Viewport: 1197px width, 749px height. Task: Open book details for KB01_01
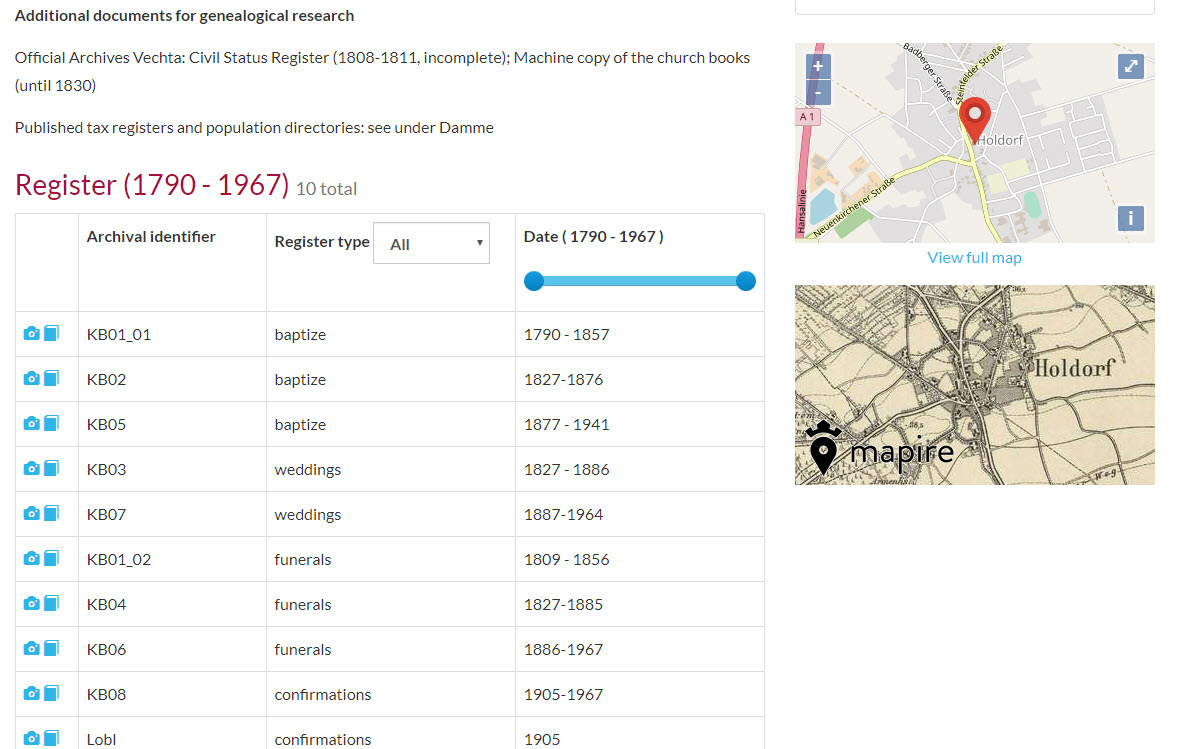[x=51, y=333]
